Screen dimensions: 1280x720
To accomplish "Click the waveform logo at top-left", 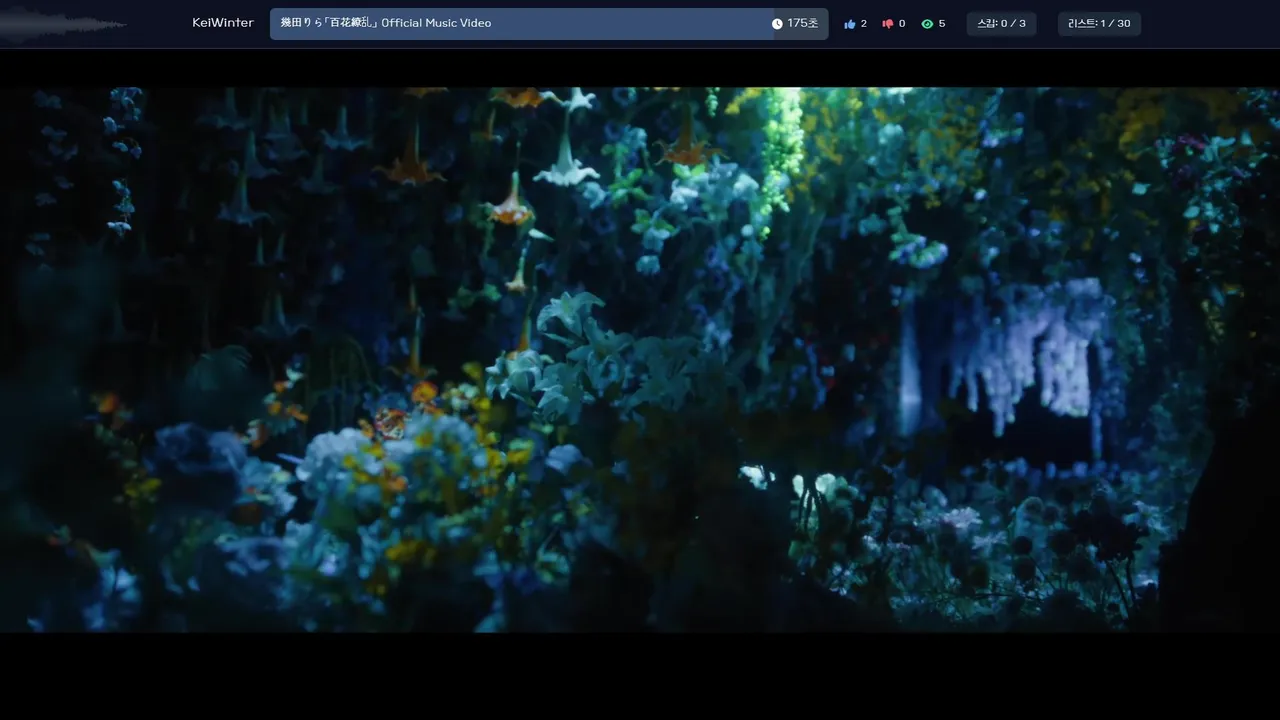I will coord(62,24).
